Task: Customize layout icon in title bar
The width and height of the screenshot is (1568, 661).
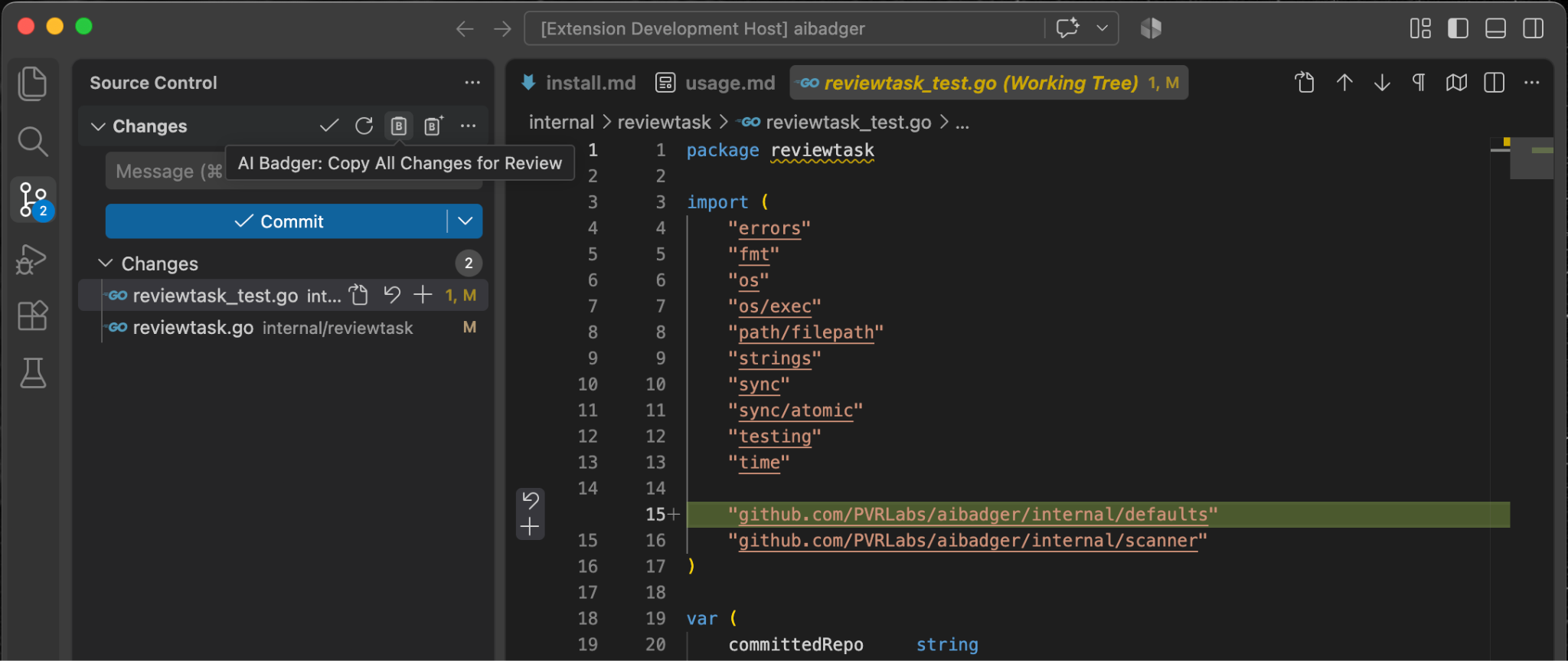Action: tap(1420, 28)
